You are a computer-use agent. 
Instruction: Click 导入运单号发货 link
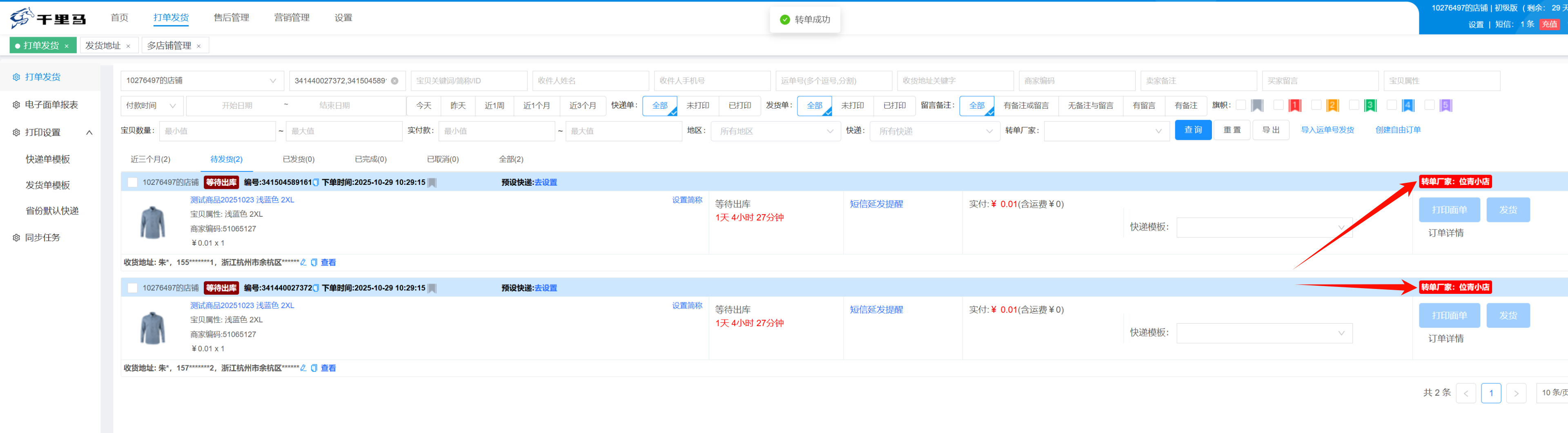pos(1327,130)
